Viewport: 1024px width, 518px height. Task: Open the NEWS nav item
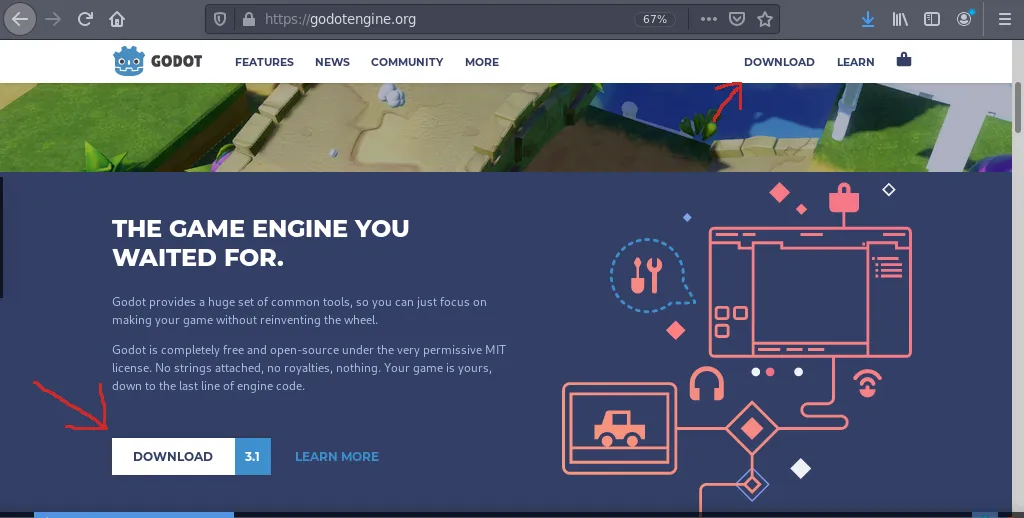[x=332, y=62]
